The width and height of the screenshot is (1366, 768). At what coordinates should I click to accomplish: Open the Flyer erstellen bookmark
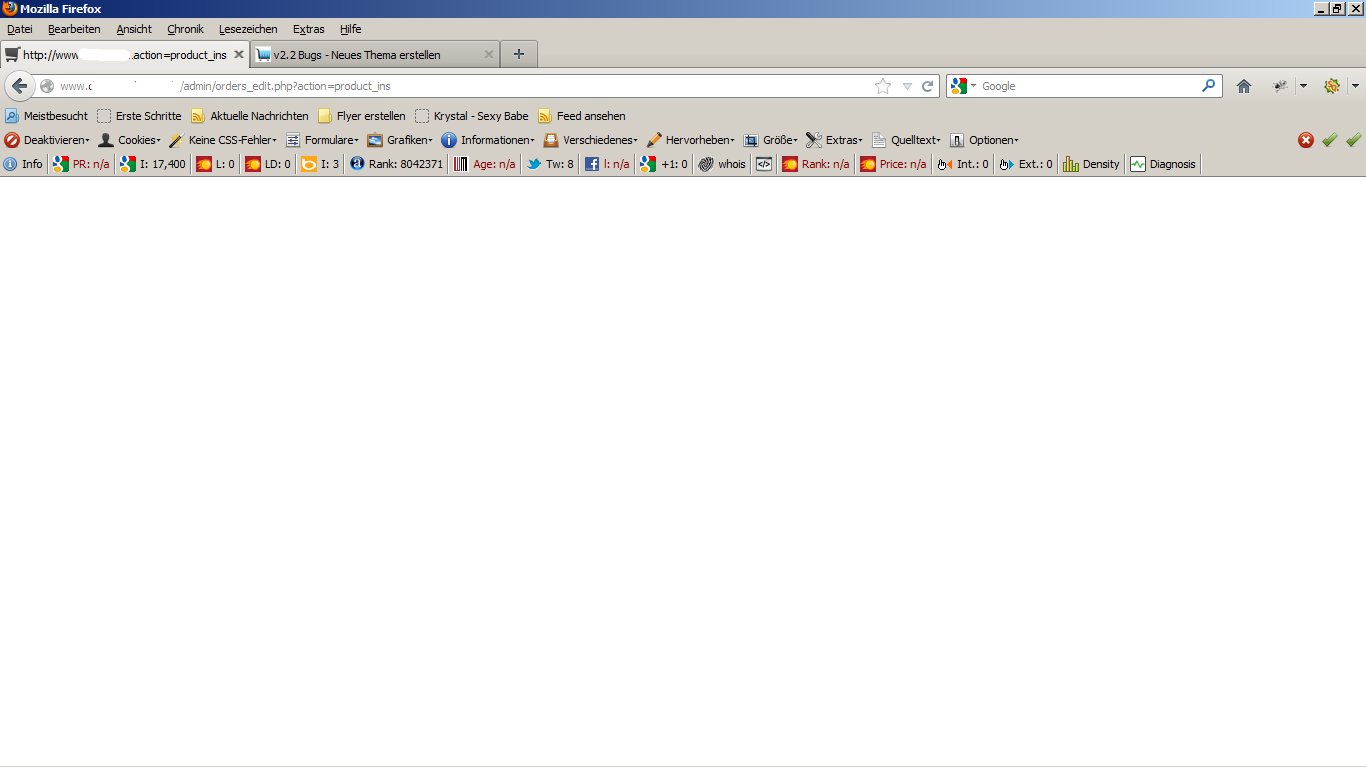pos(362,116)
